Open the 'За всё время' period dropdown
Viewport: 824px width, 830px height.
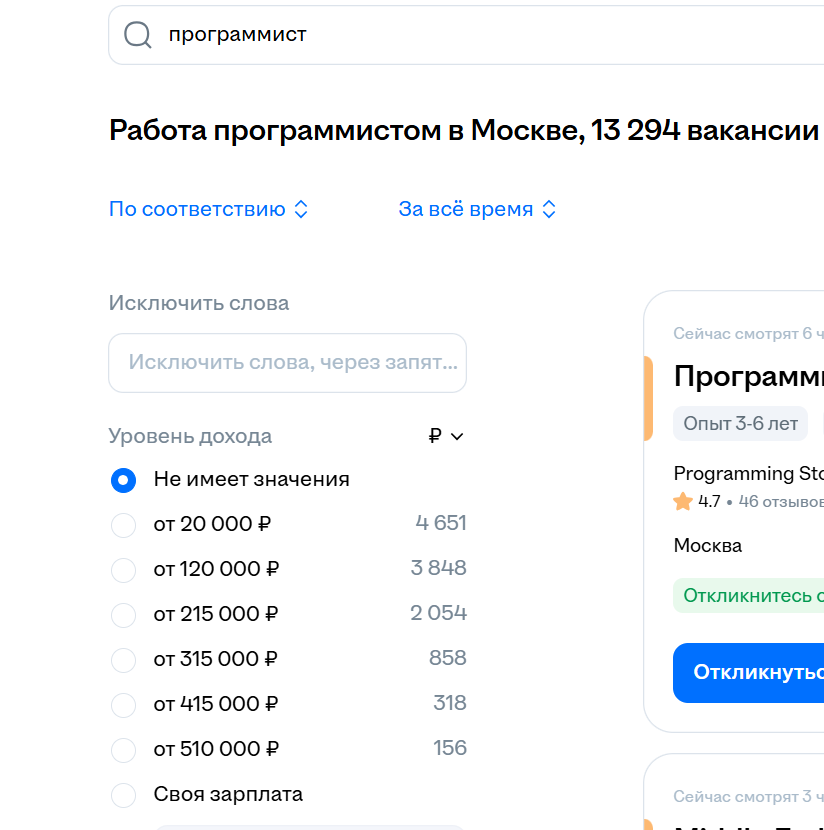[476, 210]
